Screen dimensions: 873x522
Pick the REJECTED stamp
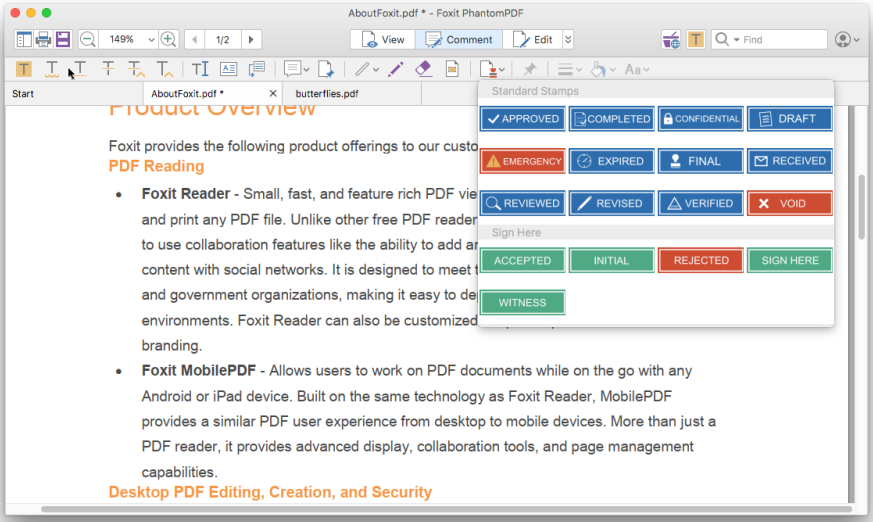(701, 260)
